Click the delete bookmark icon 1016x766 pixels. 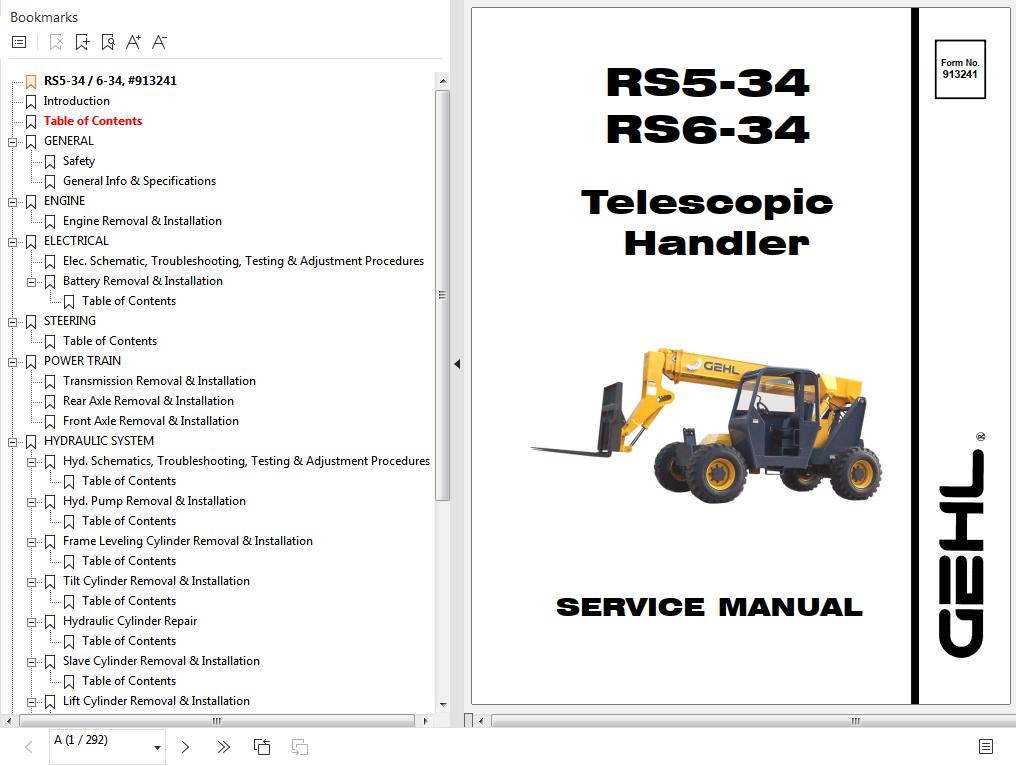pyautogui.click(x=56, y=42)
